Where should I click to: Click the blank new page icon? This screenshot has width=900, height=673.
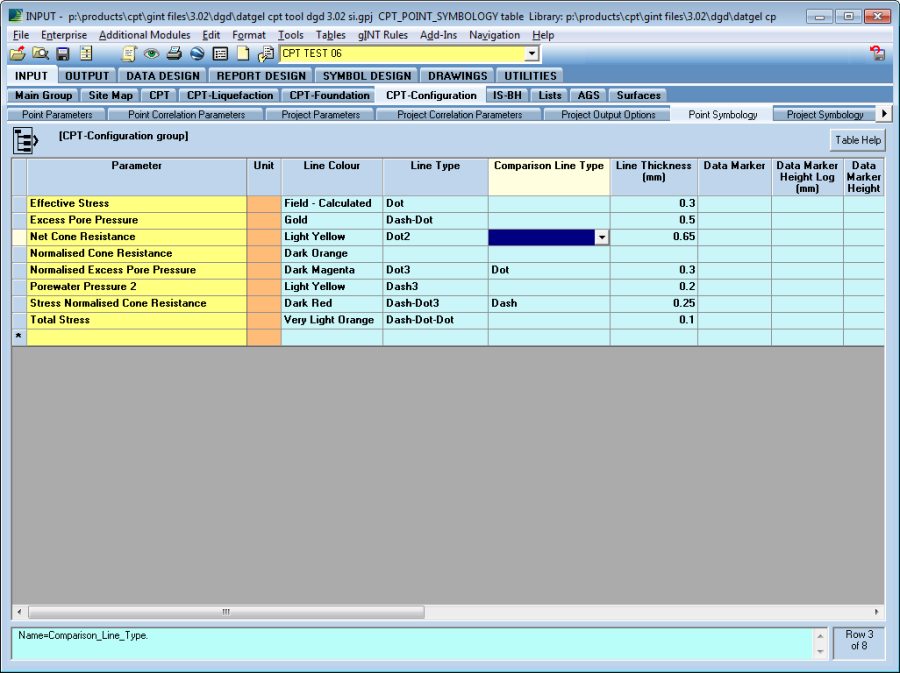[x=243, y=54]
